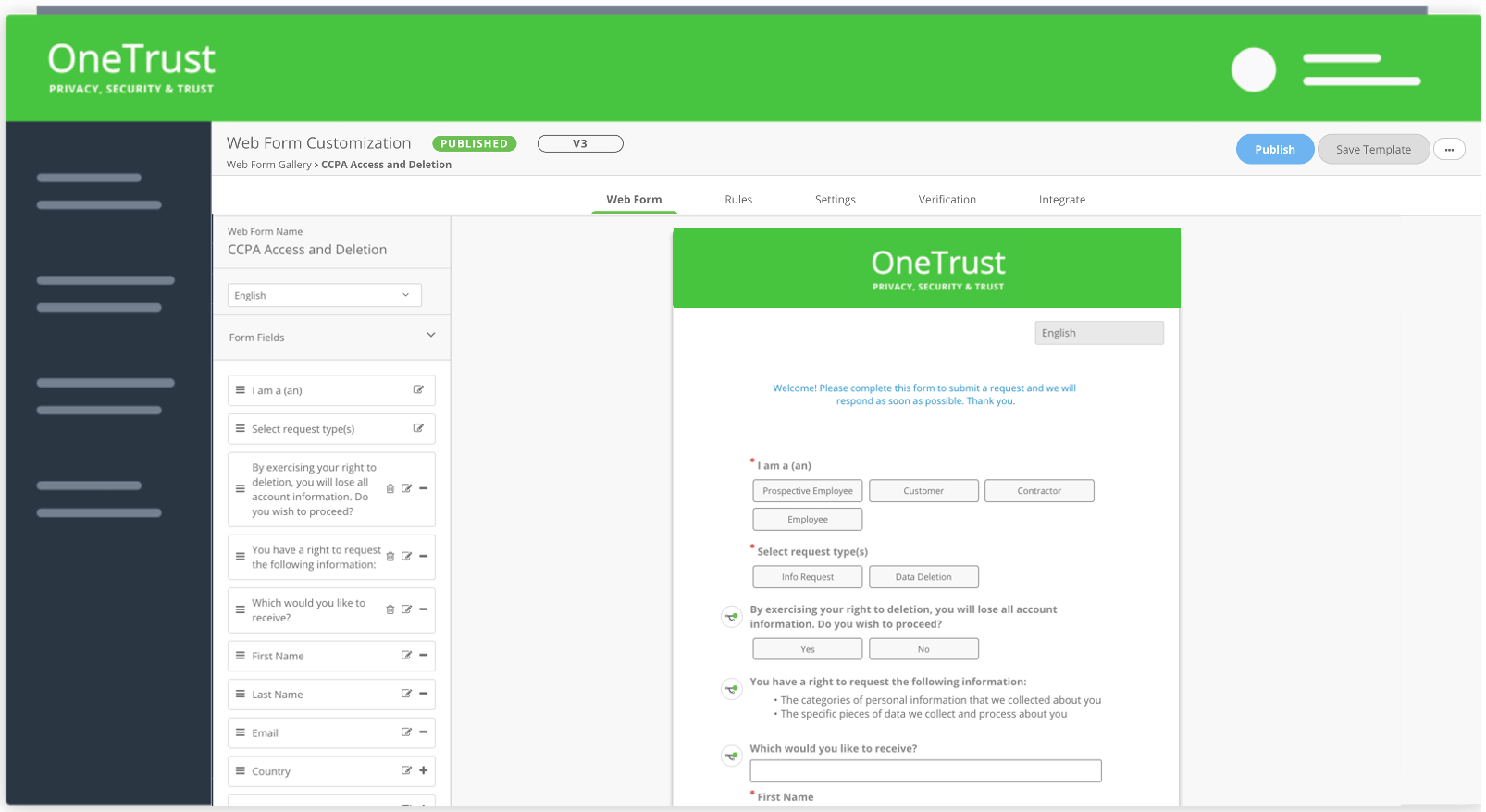1486x812 pixels.
Task: Edit the Email field
Action: pyautogui.click(x=406, y=732)
